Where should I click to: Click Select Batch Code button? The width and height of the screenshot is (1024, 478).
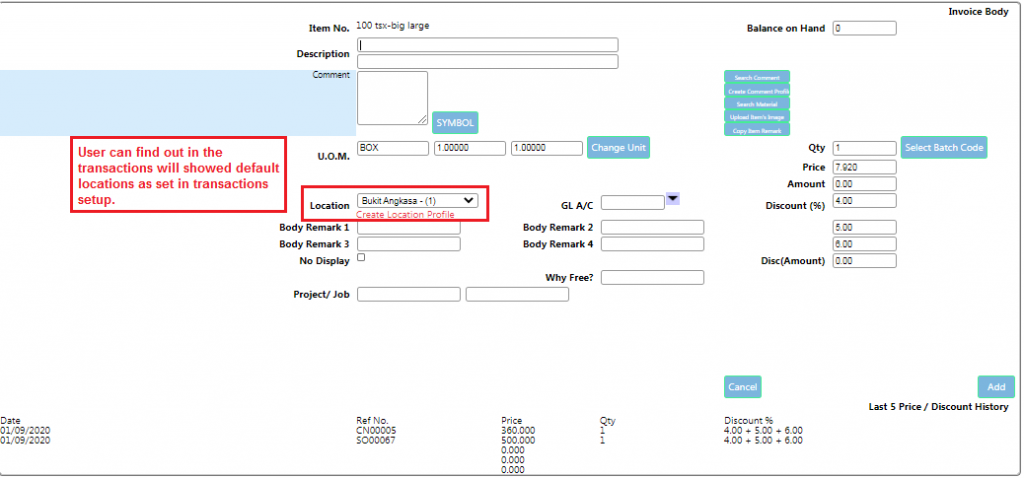tap(943, 148)
